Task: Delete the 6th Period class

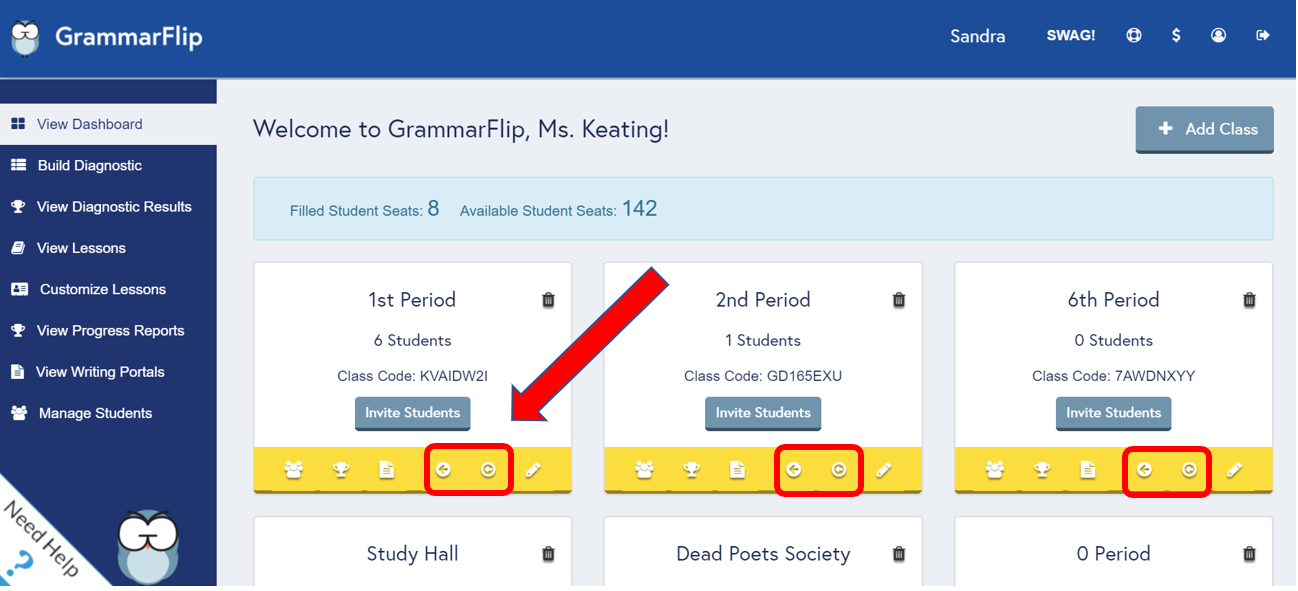Action: [1249, 300]
